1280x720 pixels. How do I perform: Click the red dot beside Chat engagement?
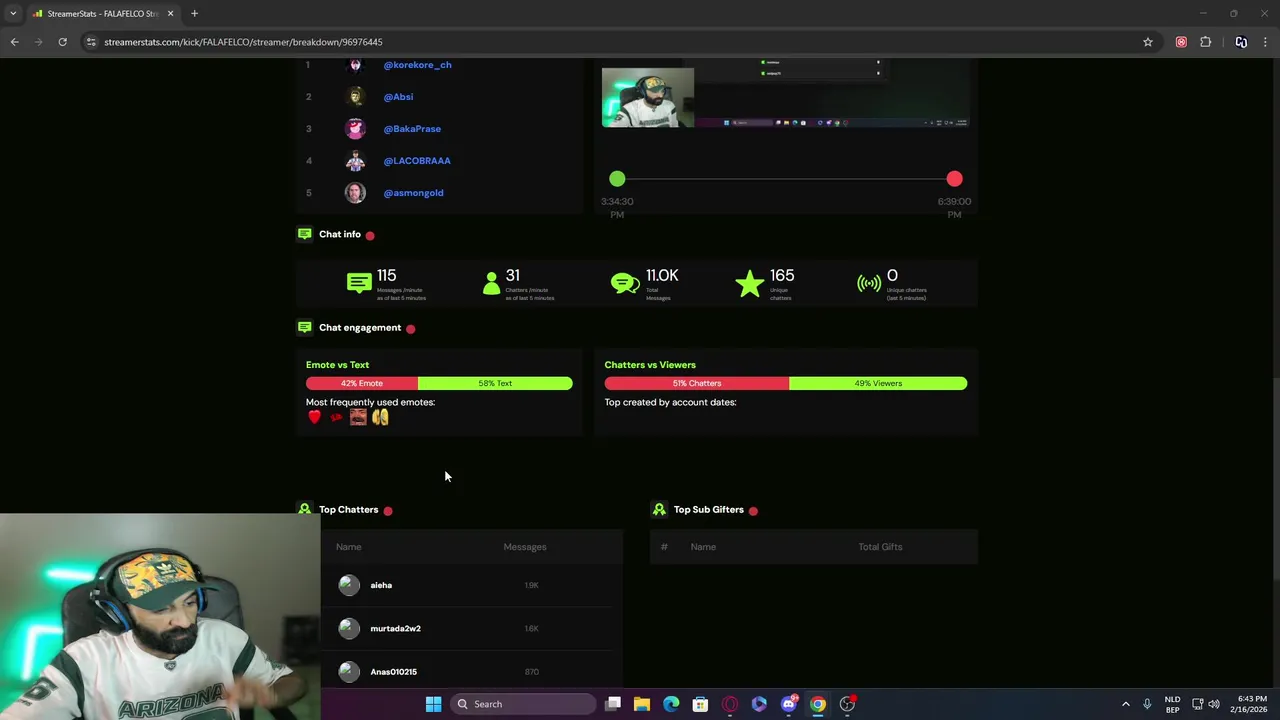click(x=410, y=328)
